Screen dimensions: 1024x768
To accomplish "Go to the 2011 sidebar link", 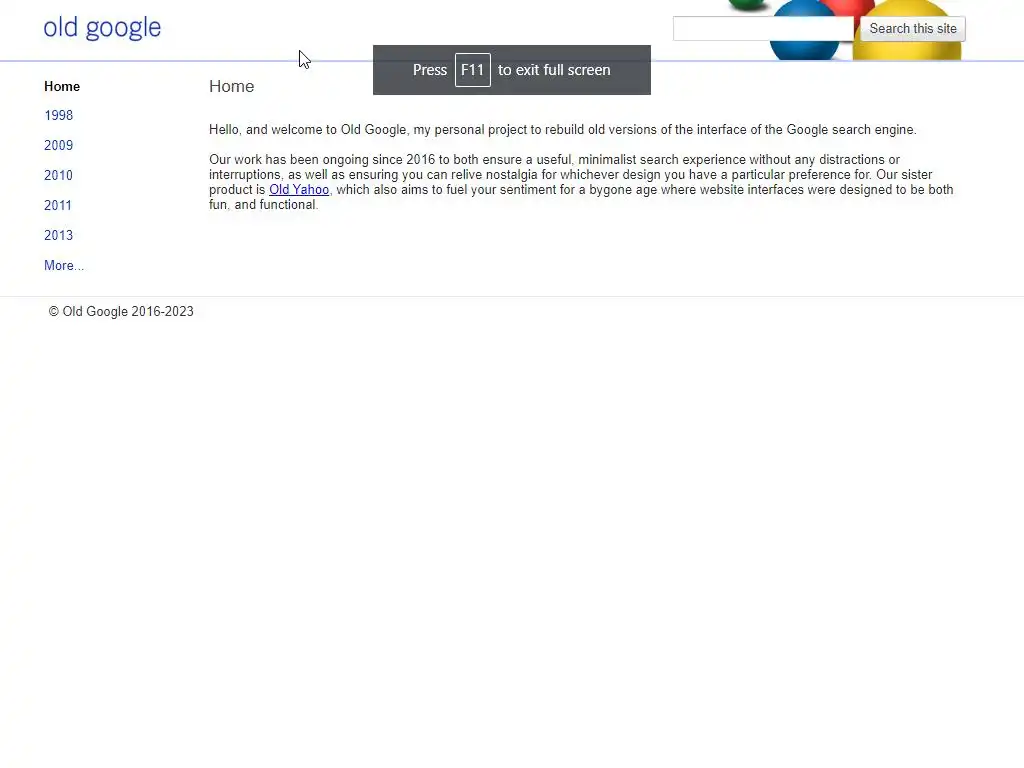I will [x=58, y=206].
